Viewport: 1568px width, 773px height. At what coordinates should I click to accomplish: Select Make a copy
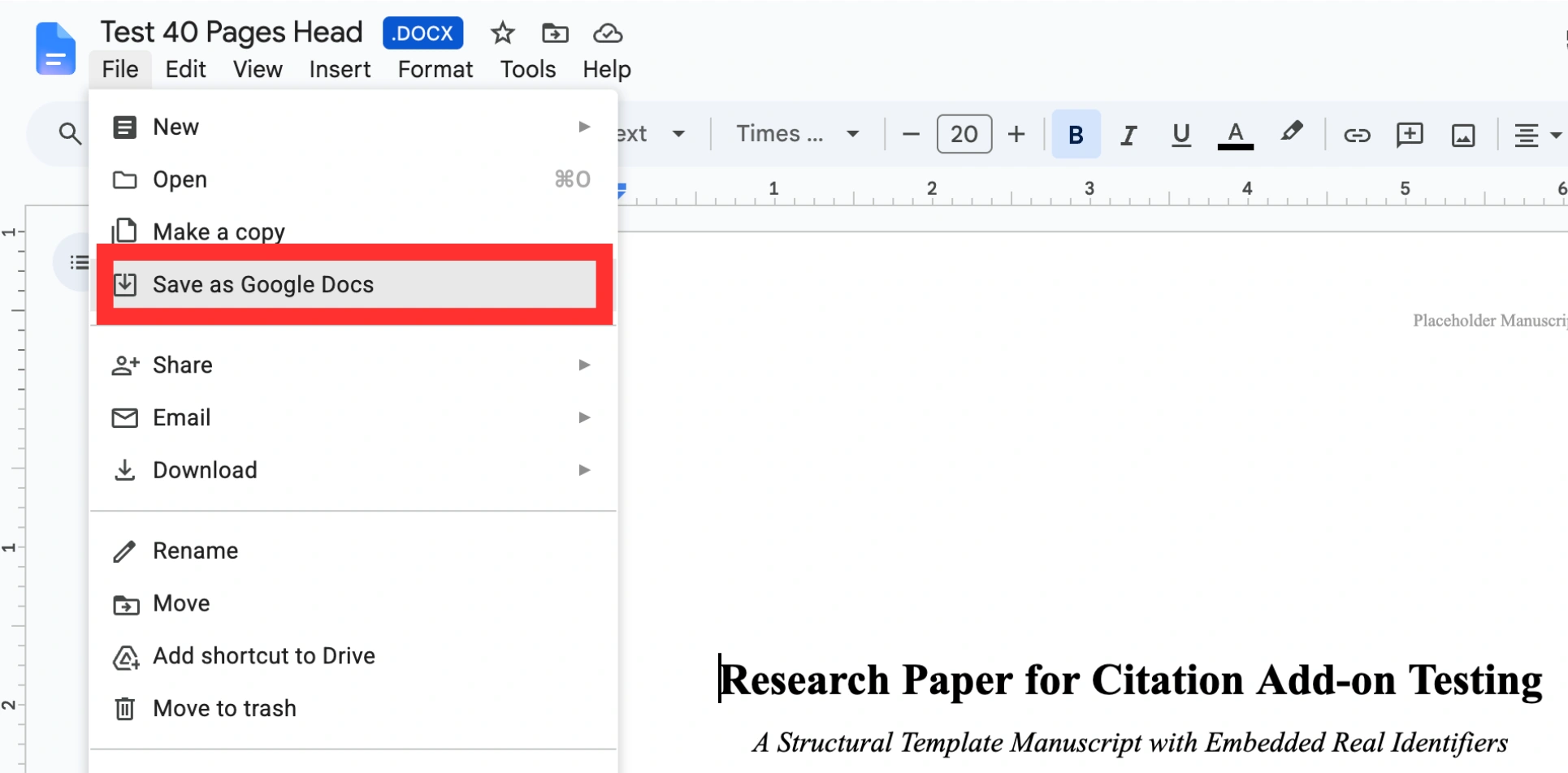point(353,231)
